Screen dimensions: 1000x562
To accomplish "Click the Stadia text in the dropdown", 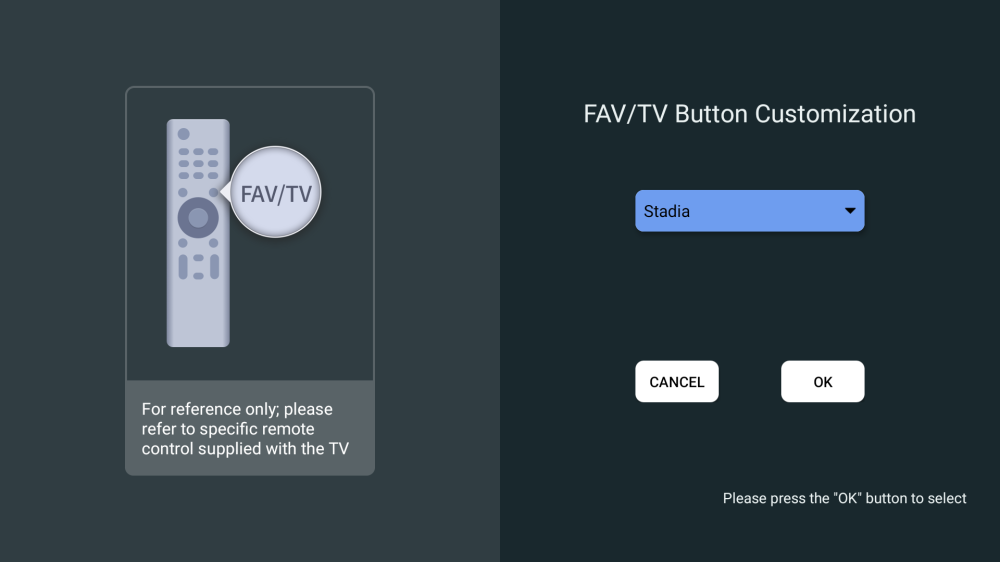I will [x=667, y=212].
